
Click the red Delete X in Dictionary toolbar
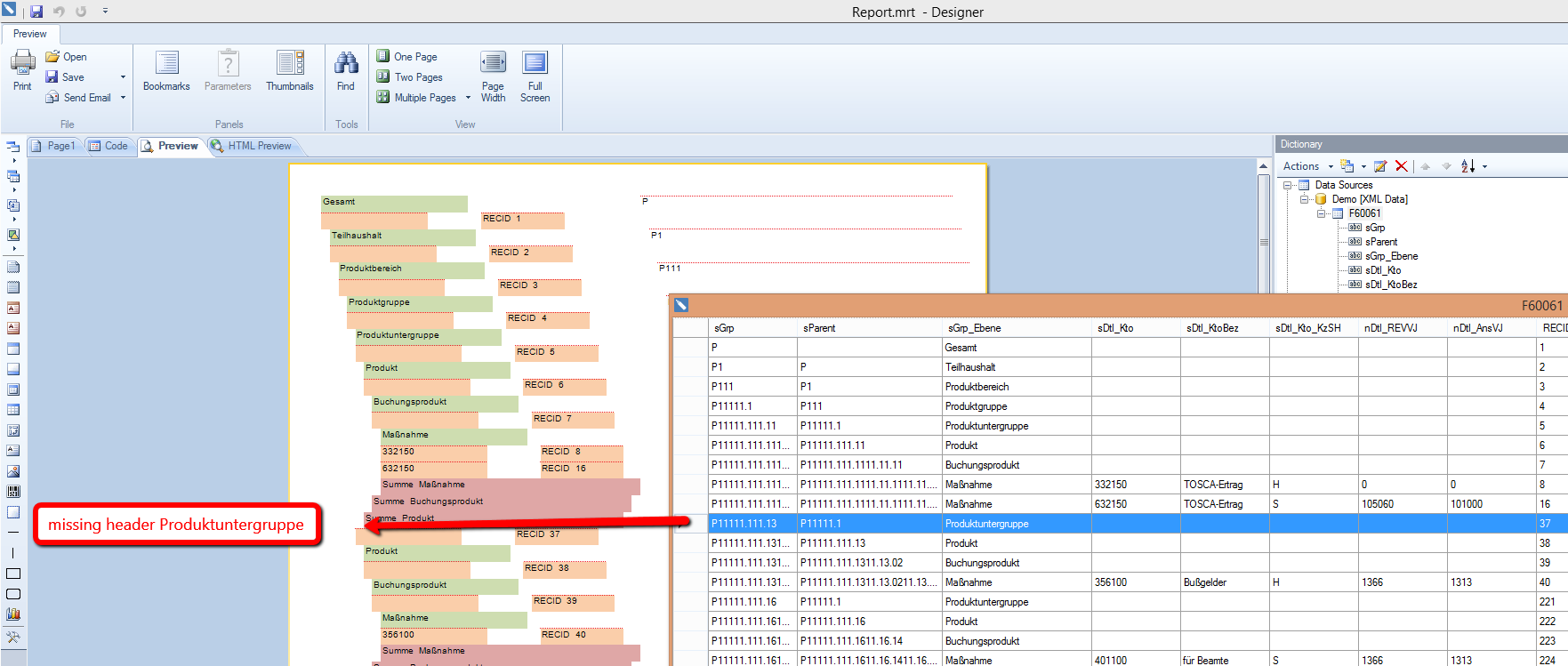tap(1402, 166)
